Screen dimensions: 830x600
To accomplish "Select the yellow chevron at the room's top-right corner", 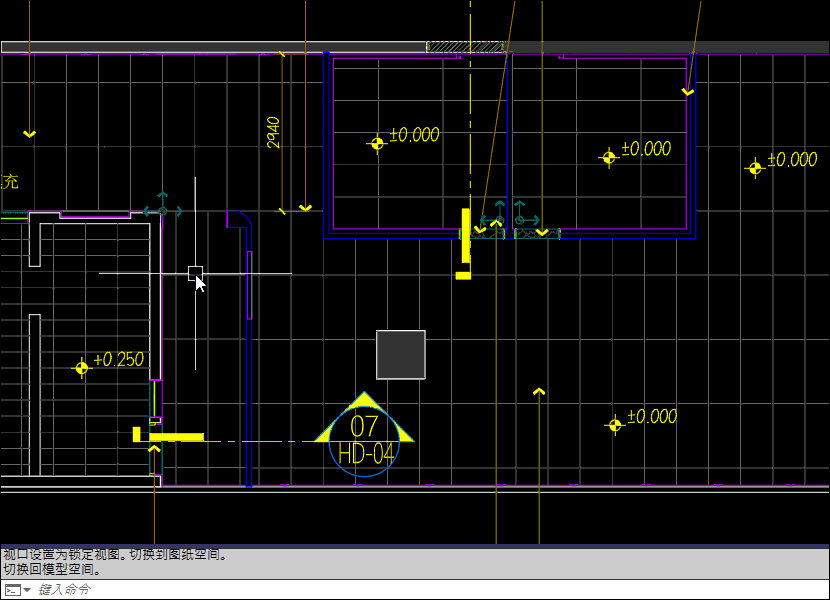I will [x=688, y=92].
